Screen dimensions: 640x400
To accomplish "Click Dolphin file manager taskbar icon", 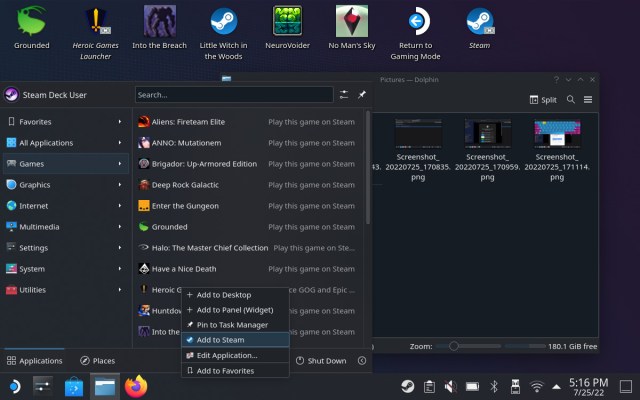I will click(105, 386).
